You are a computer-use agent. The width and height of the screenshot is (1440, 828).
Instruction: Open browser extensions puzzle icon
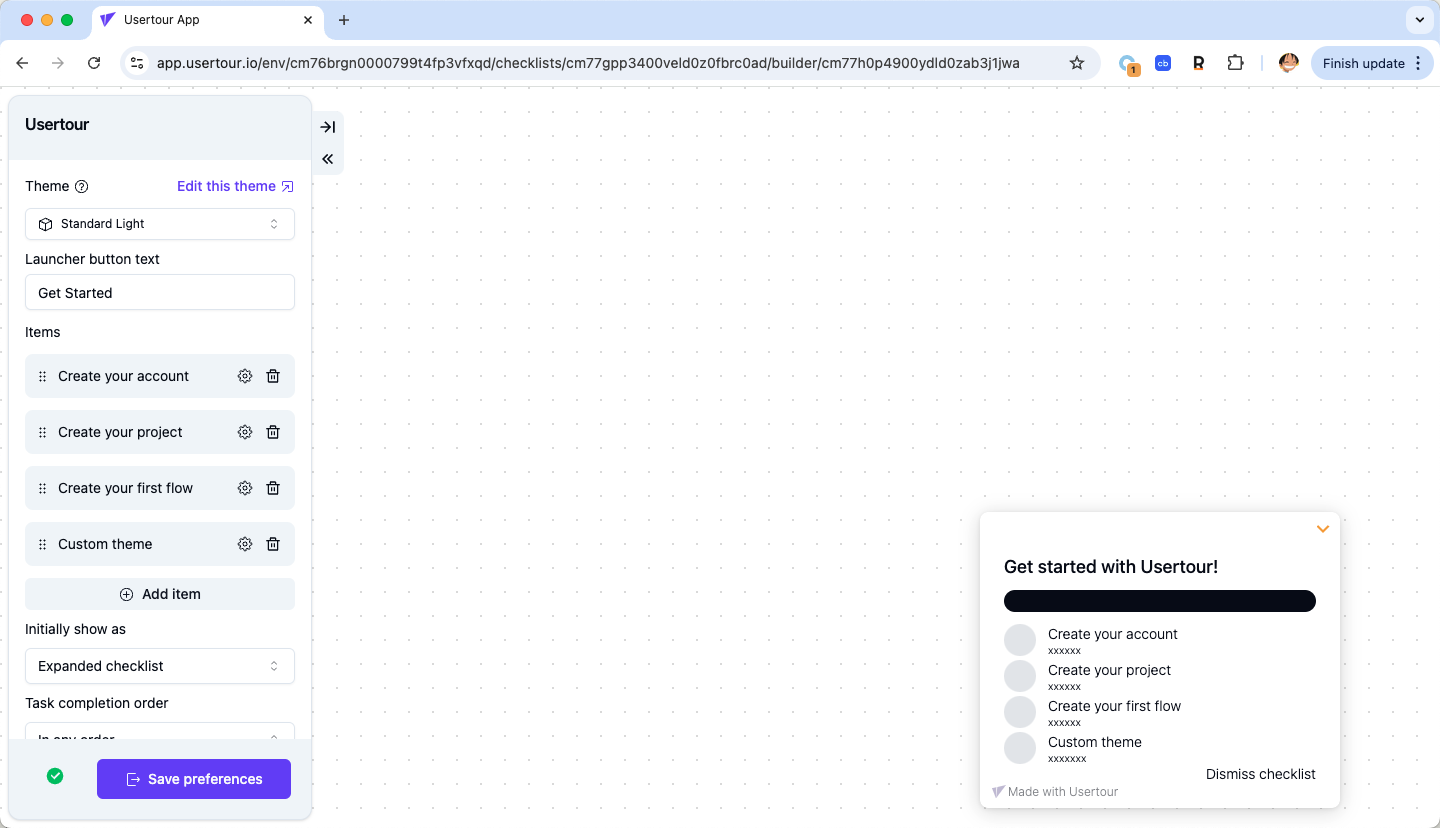pyautogui.click(x=1235, y=63)
